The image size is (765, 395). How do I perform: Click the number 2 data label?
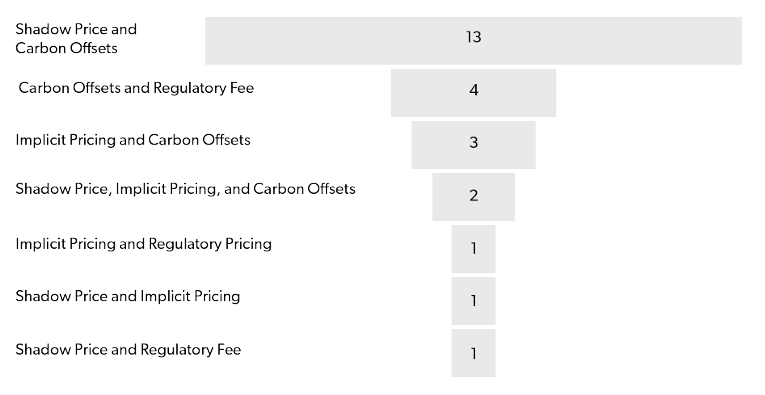click(x=473, y=196)
